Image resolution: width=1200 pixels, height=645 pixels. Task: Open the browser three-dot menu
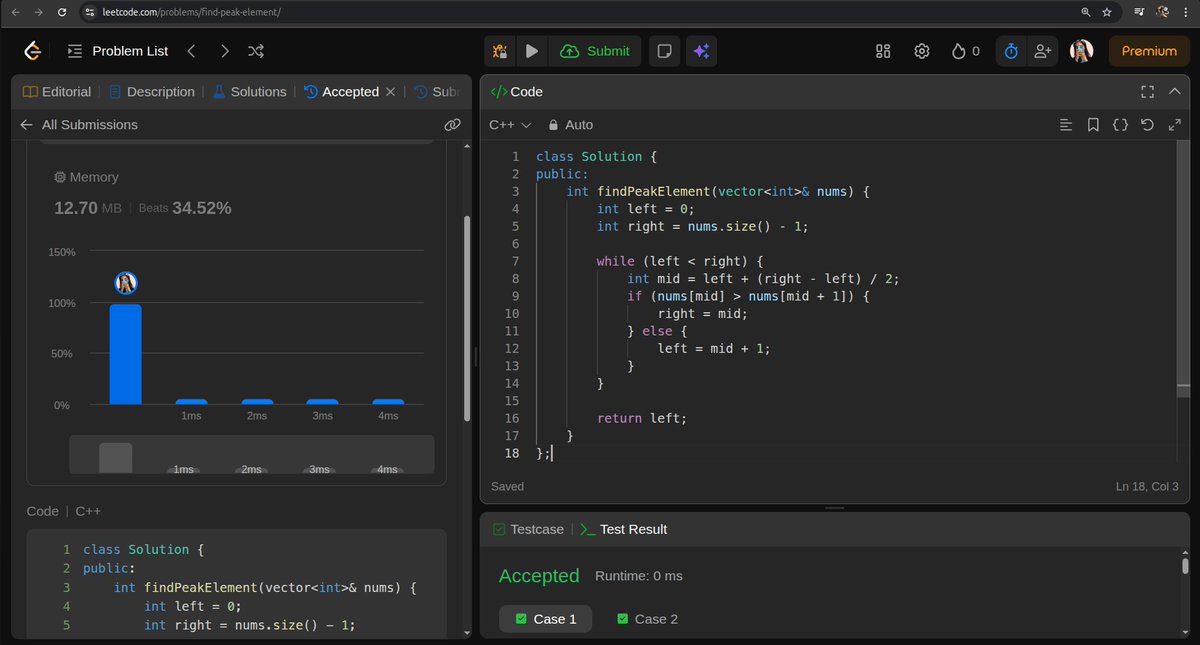[x=1188, y=12]
